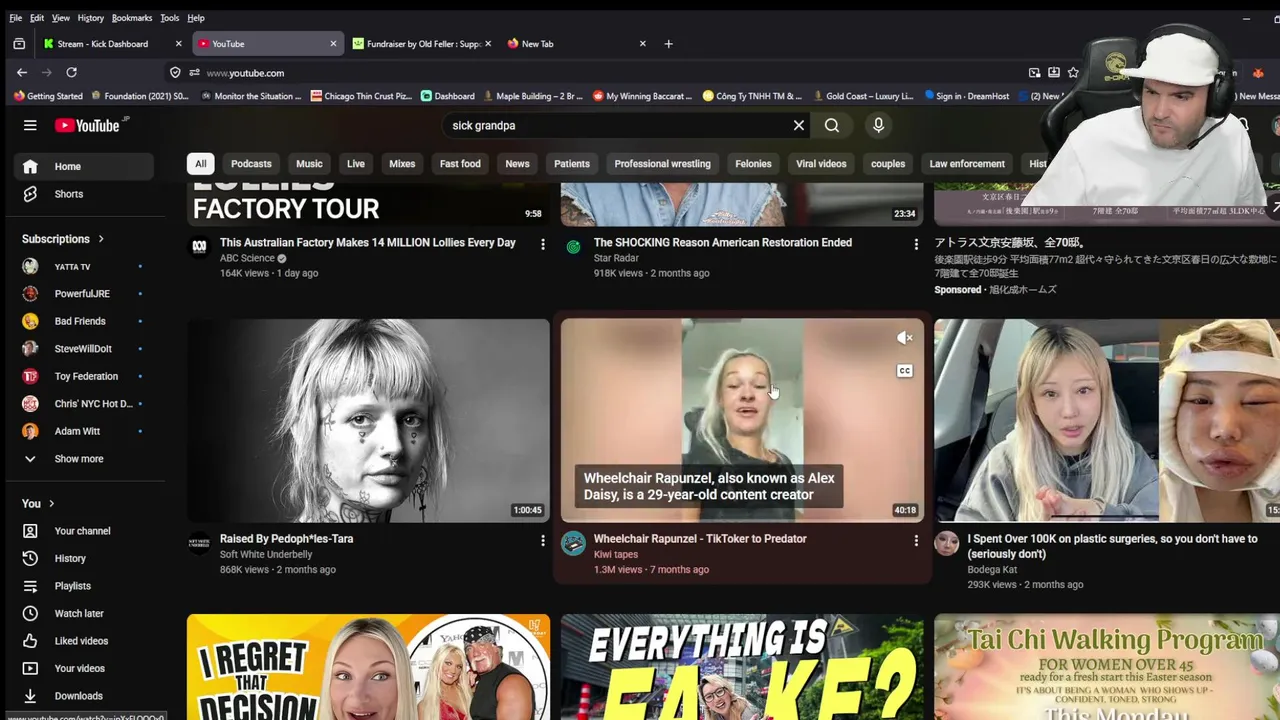
Task: Select the couples filter chip
Action: (888, 164)
